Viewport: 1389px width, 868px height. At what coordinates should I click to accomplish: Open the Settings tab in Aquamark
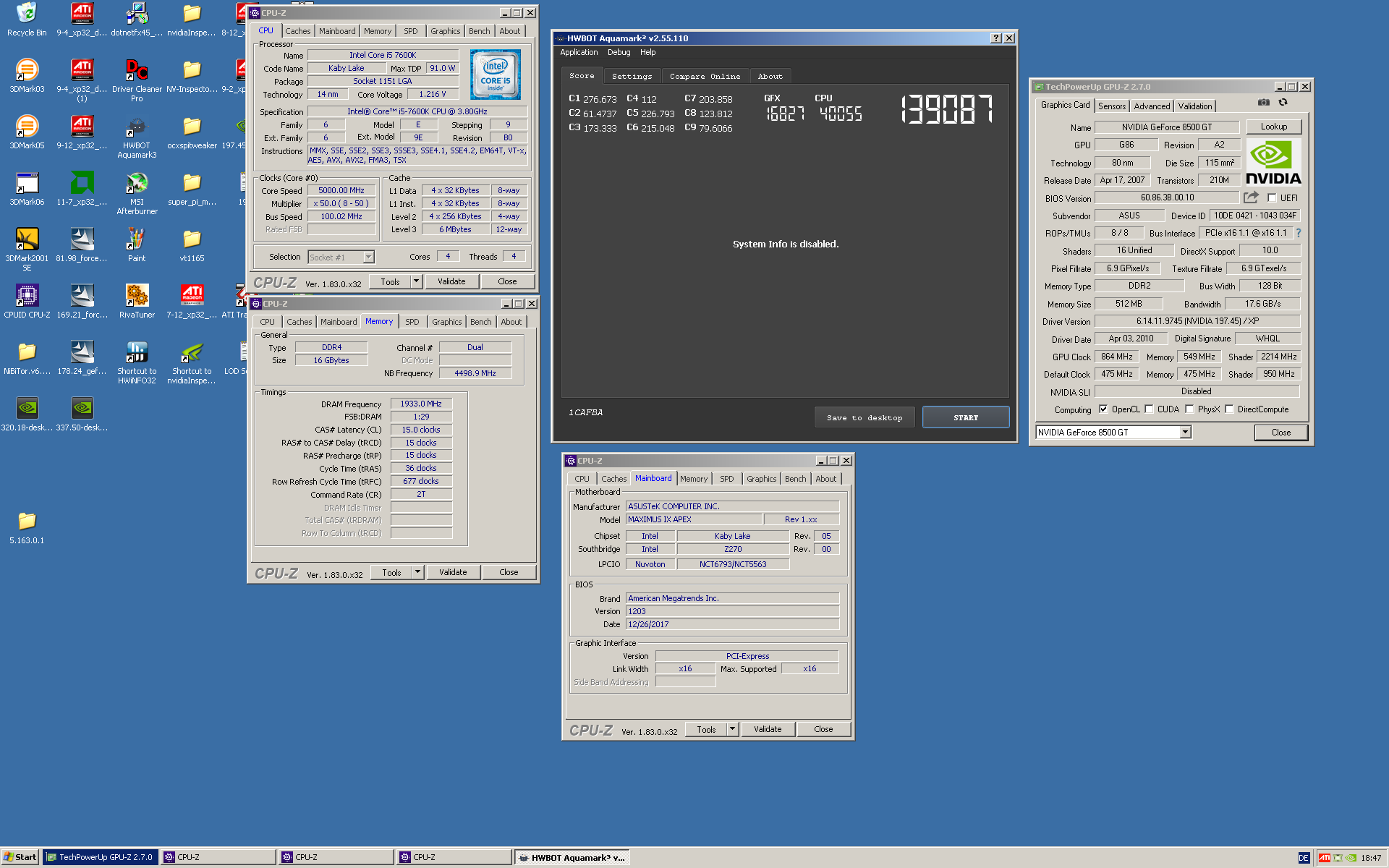632,76
